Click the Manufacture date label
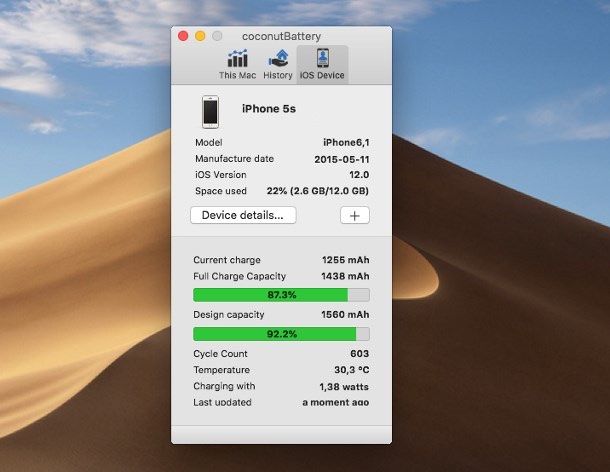This screenshot has width=610, height=472. coord(235,159)
